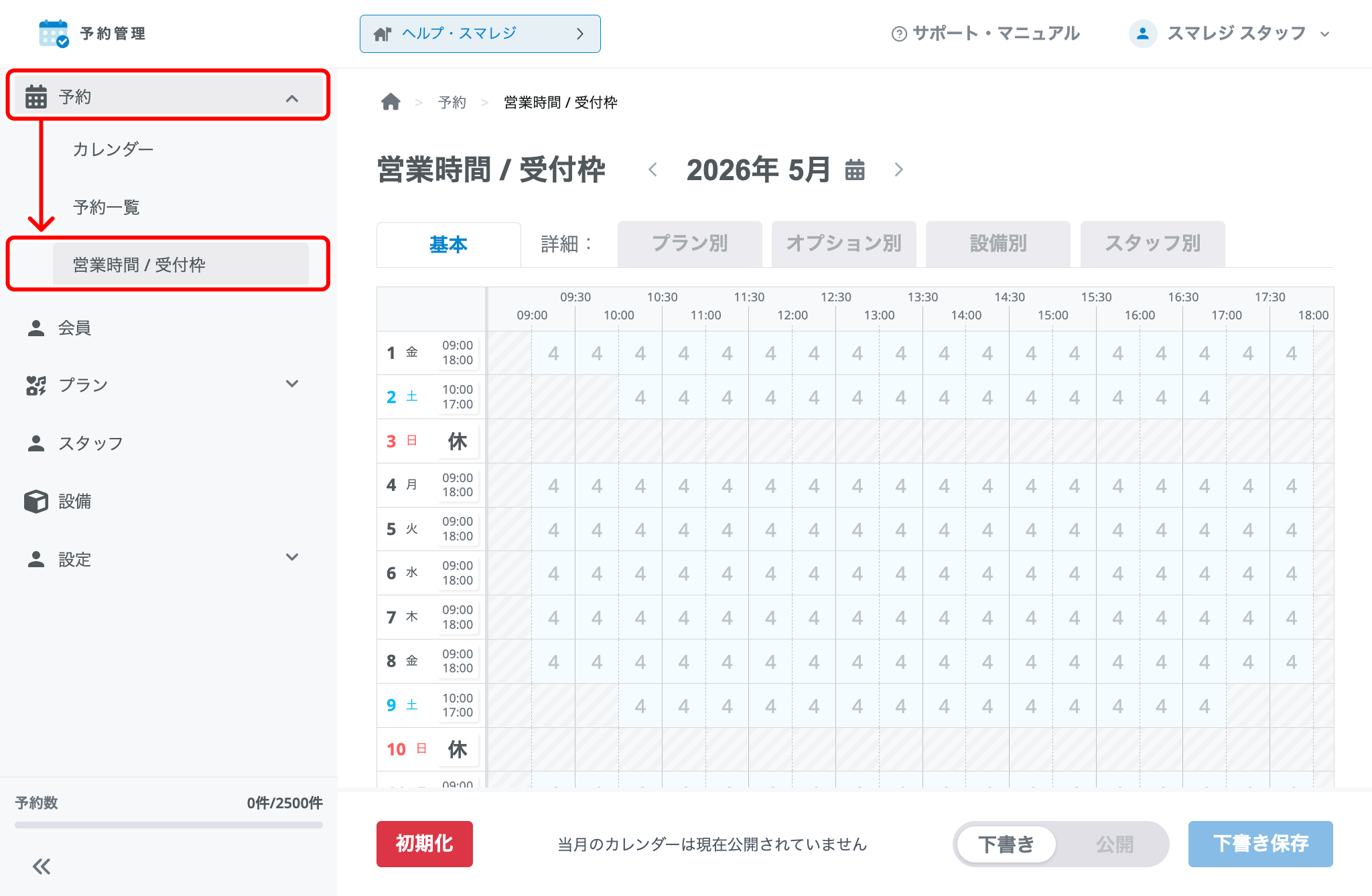Edit hours 09:00 18:00 for day 1 金
Image resolution: width=1372 pixels, height=896 pixels.
click(458, 353)
